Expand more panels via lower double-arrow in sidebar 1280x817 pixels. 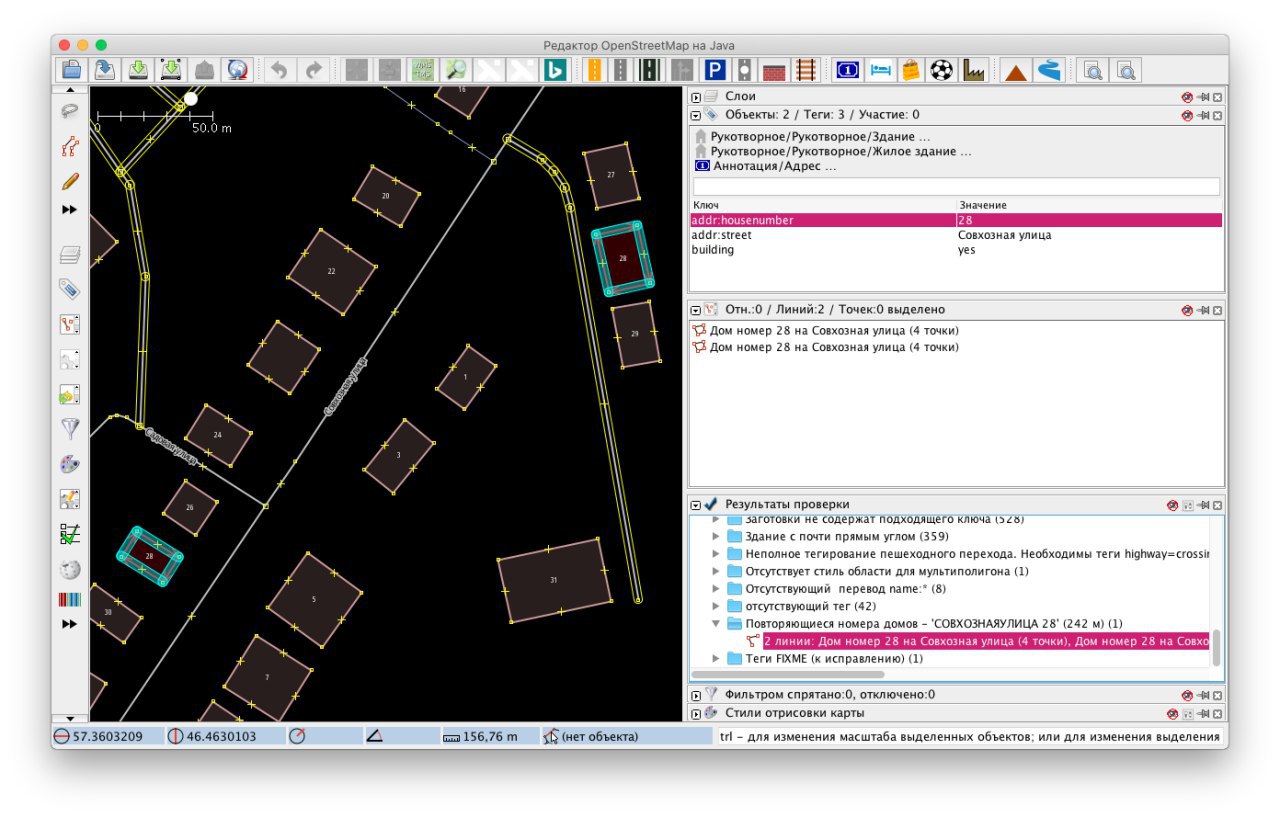70,624
